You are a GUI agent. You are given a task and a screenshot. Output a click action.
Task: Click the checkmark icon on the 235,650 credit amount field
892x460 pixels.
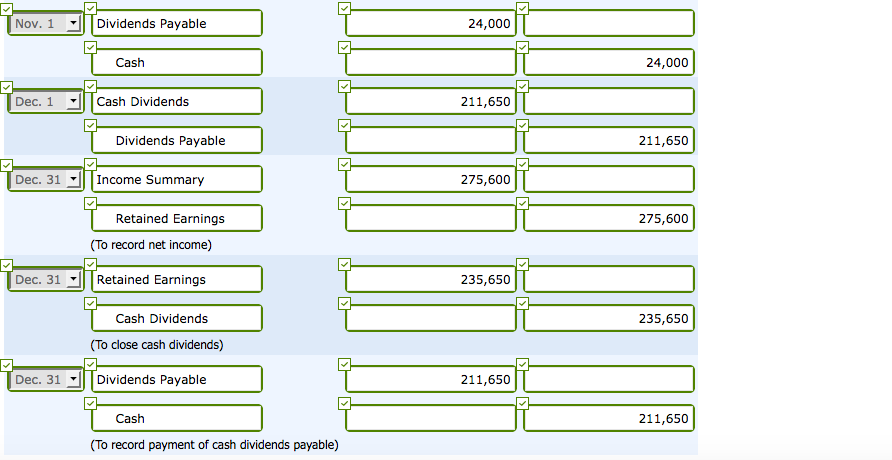click(522, 303)
